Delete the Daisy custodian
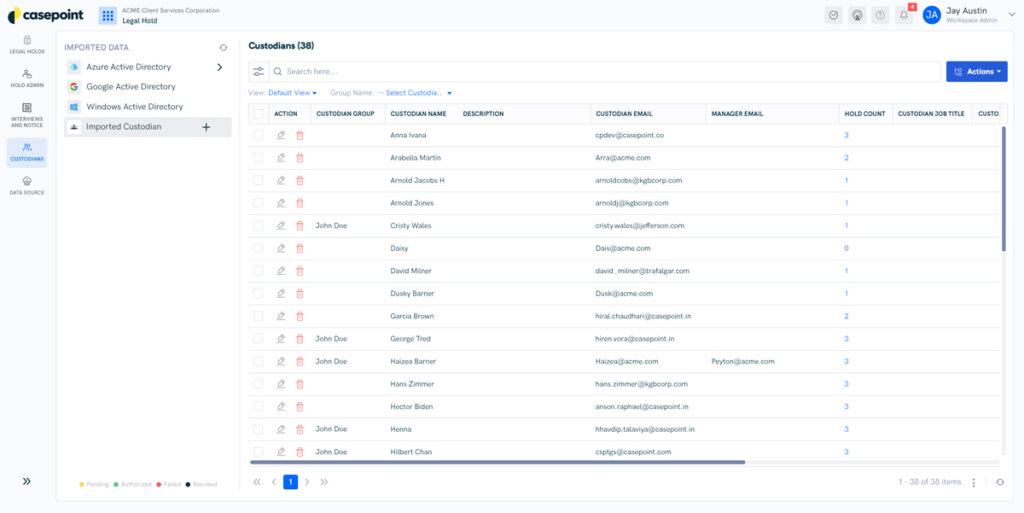The image size is (1024, 513). [300, 248]
